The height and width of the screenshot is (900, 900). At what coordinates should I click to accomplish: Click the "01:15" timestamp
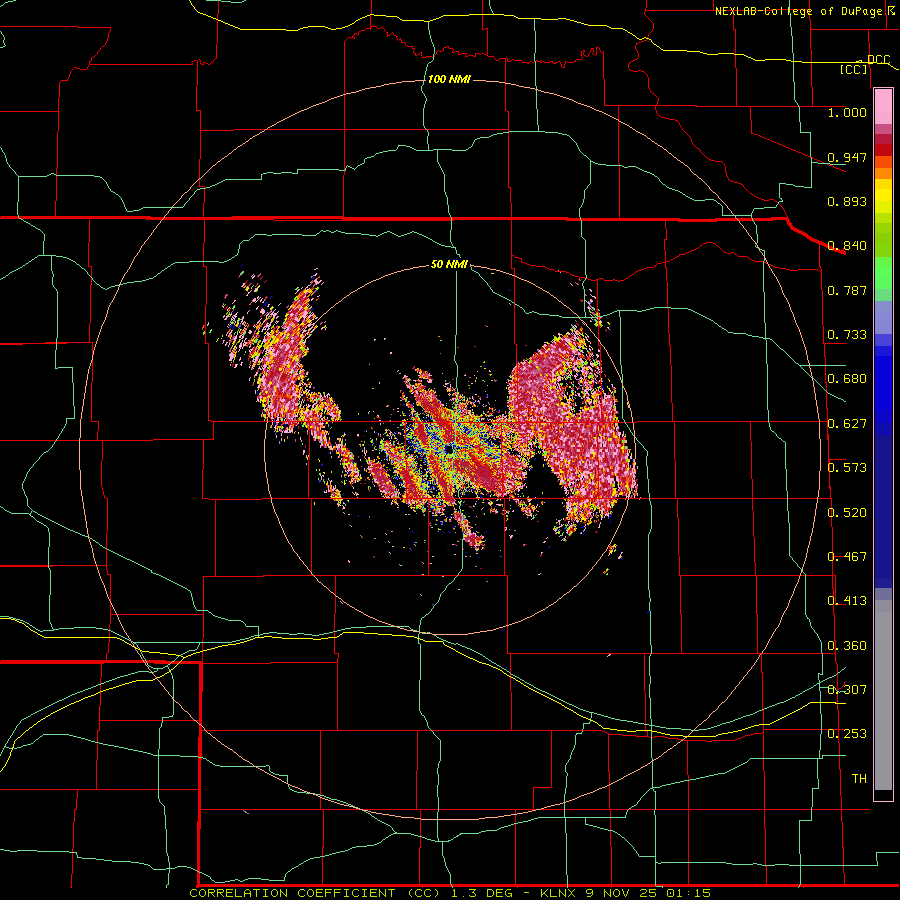coord(688,893)
